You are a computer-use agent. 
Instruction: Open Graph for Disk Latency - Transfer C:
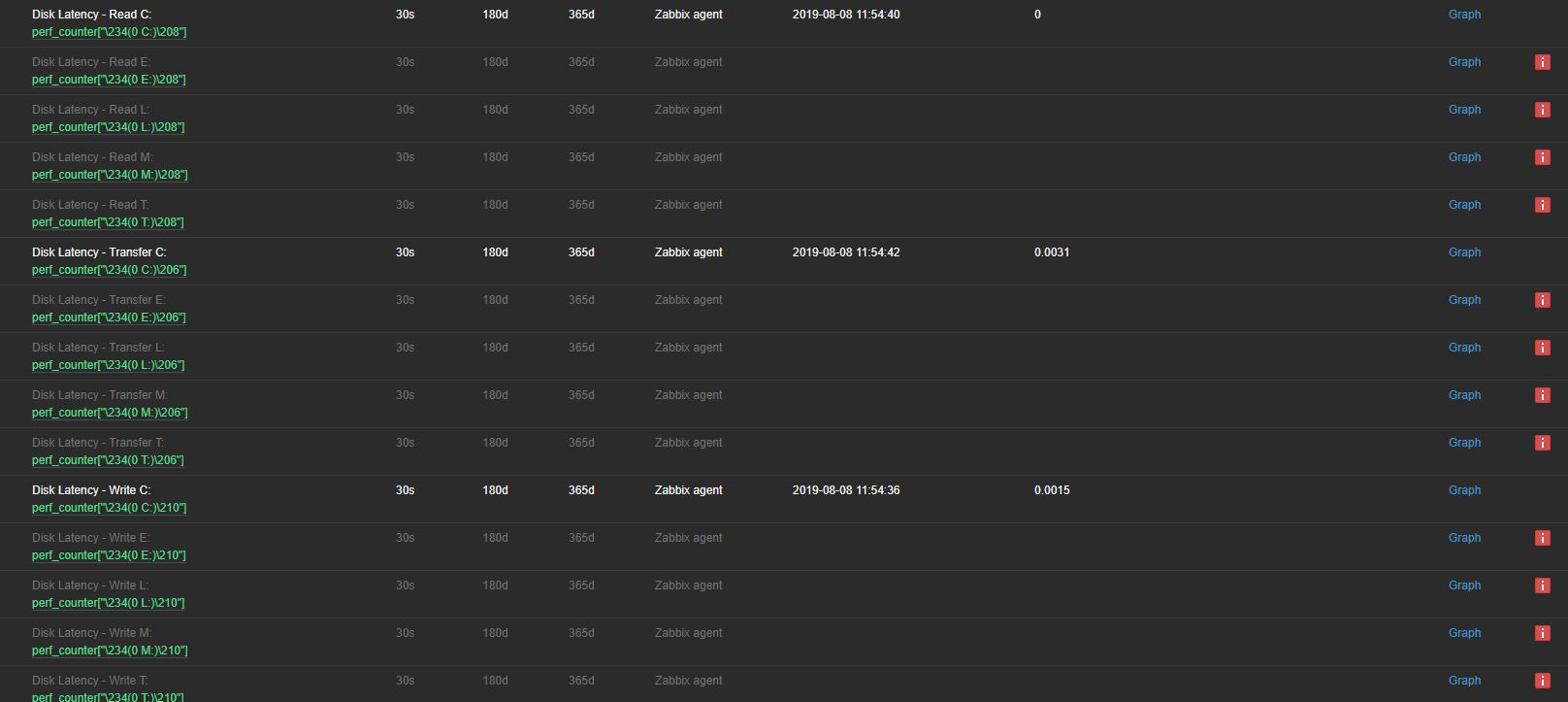[x=1464, y=252]
